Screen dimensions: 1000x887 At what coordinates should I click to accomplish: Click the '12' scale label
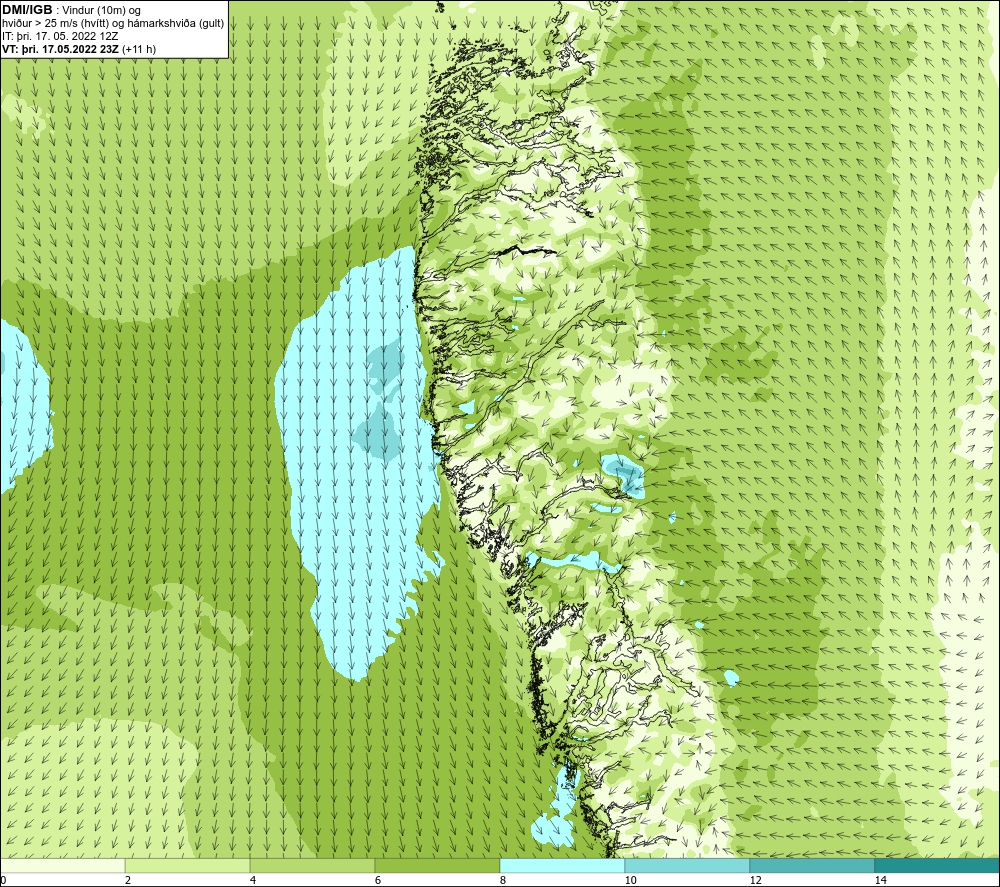[x=755, y=881]
